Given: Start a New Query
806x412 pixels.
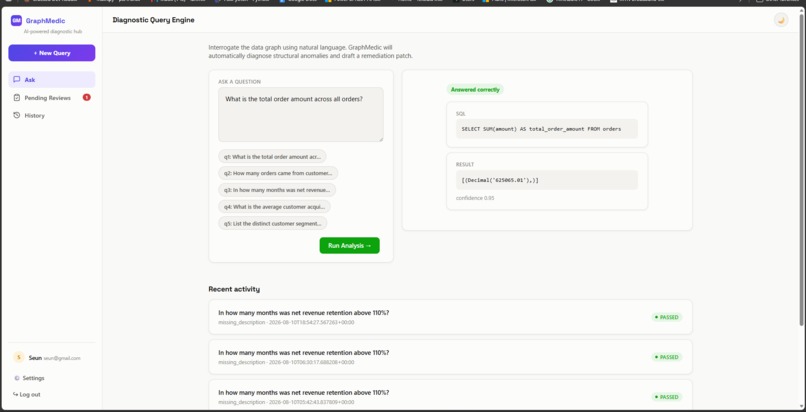Looking at the screenshot, I should coord(52,53).
